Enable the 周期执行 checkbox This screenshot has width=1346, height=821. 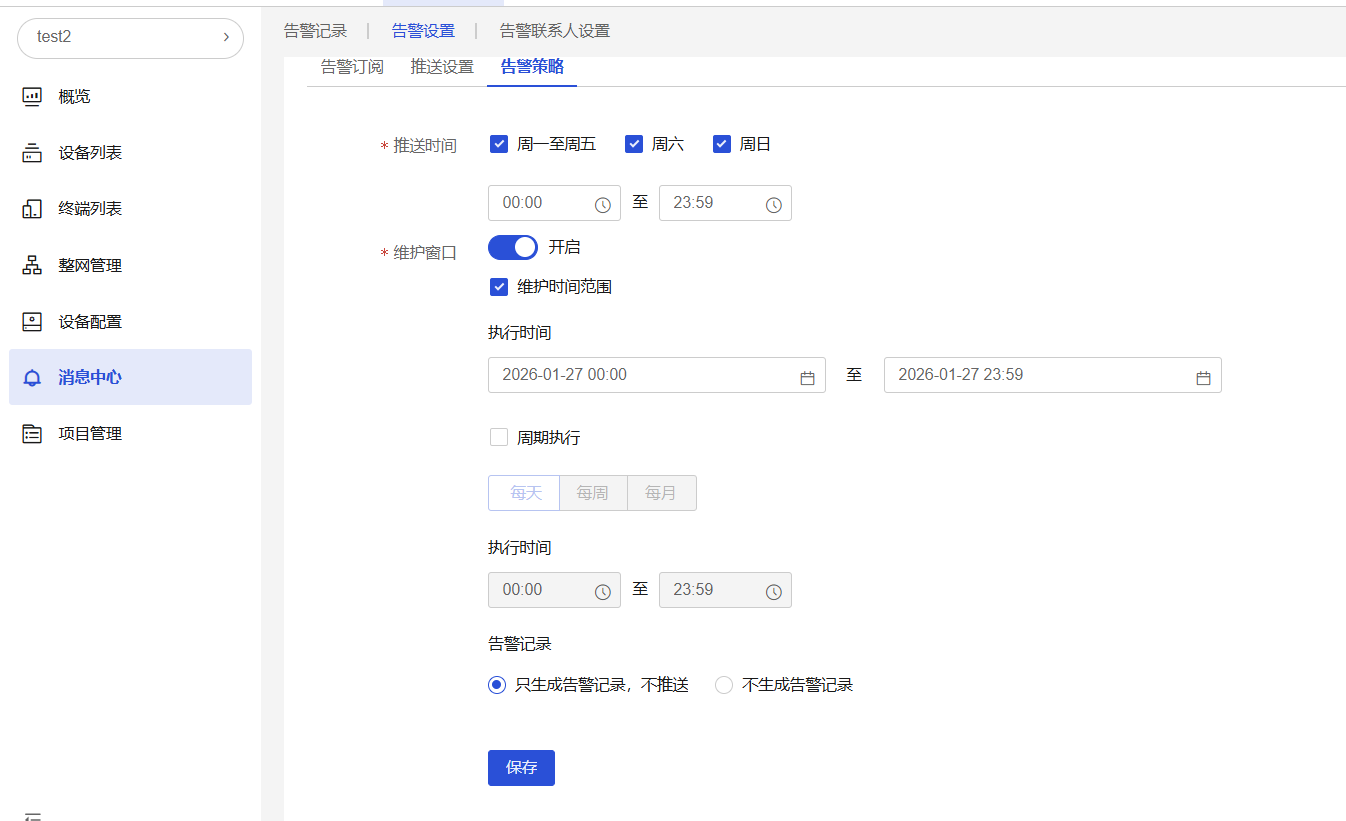[499, 437]
